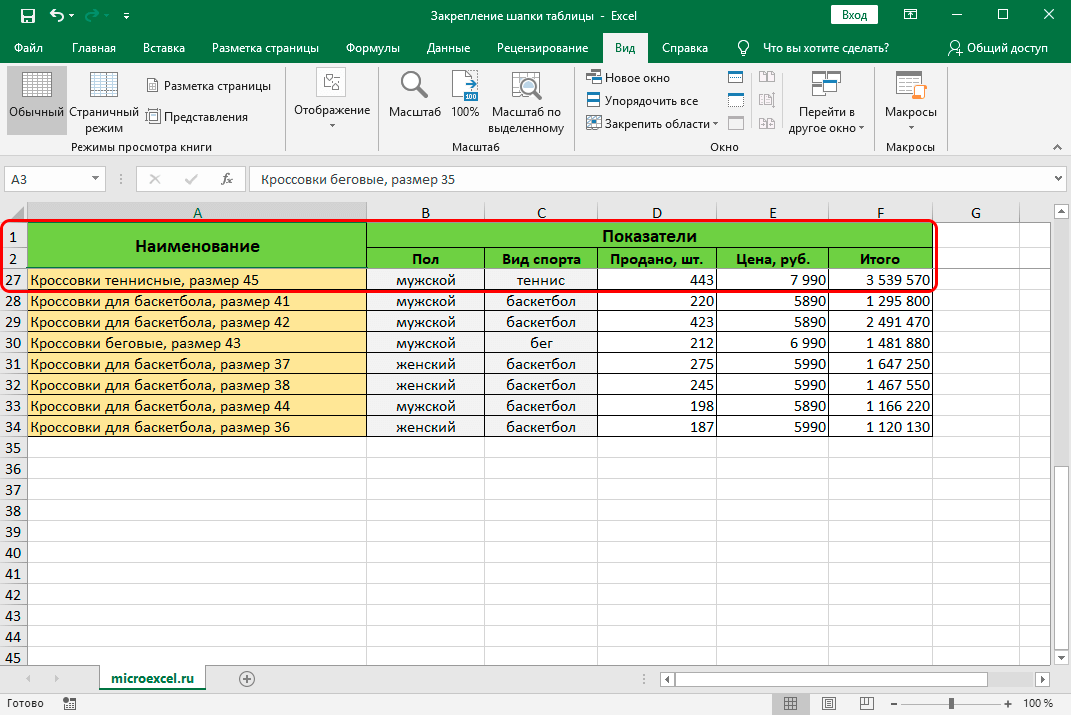
Task: Switch to the Главная tab
Action: click(x=94, y=48)
